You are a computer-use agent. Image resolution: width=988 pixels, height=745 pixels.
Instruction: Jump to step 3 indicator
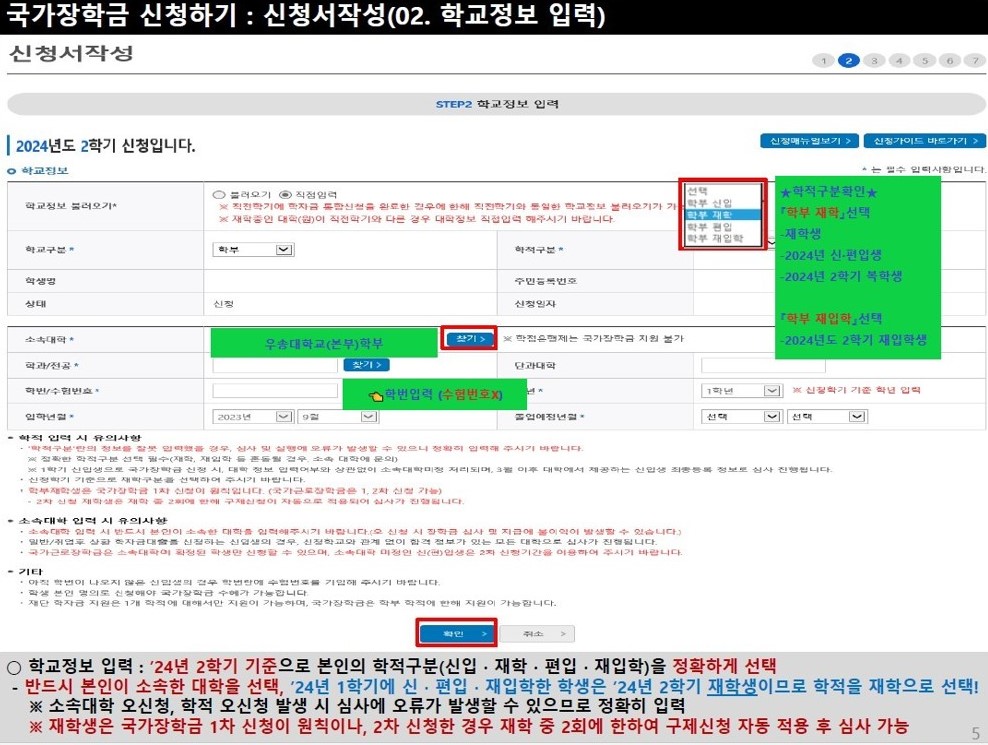(x=874, y=61)
